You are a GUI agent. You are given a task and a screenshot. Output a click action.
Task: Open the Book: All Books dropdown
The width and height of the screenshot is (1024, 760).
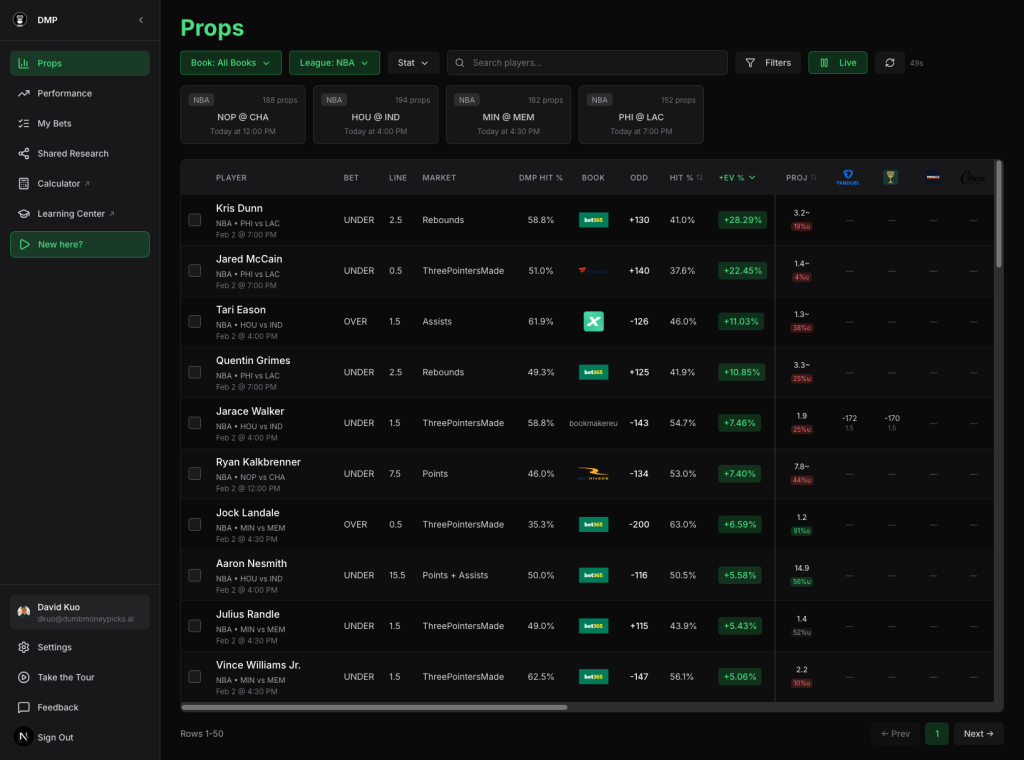click(x=231, y=63)
